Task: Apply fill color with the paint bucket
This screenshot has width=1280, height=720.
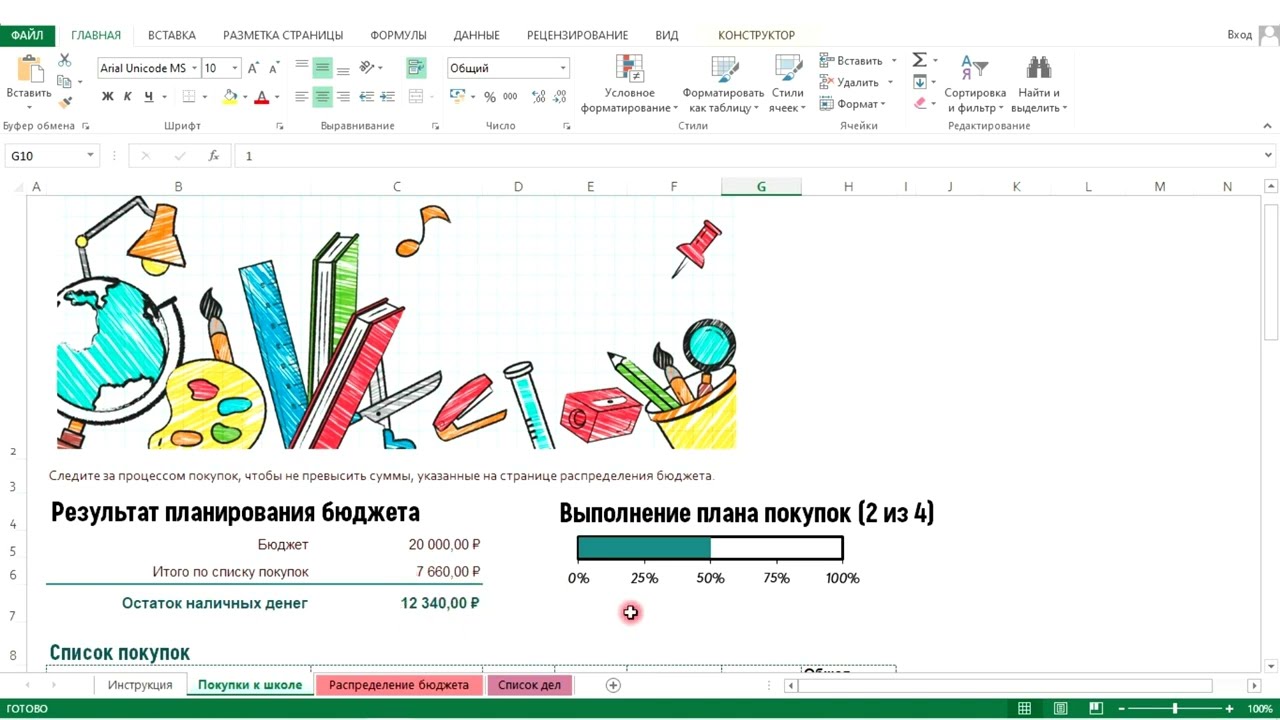Action: [x=230, y=97]
